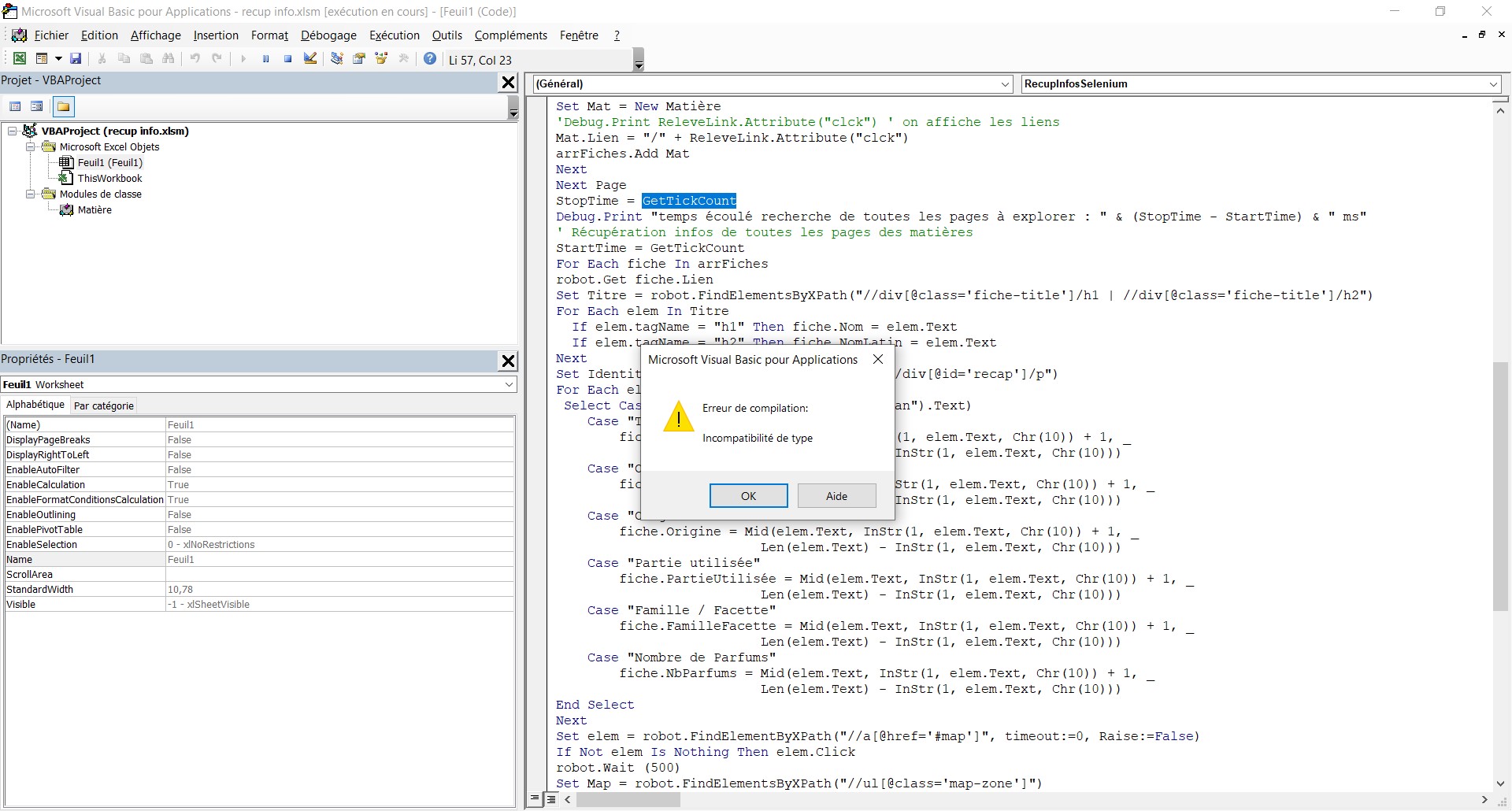Viewport: 1512px width, 811px height.
Task: Click the Aide button in the error dialog
Action: click(836, 495)
